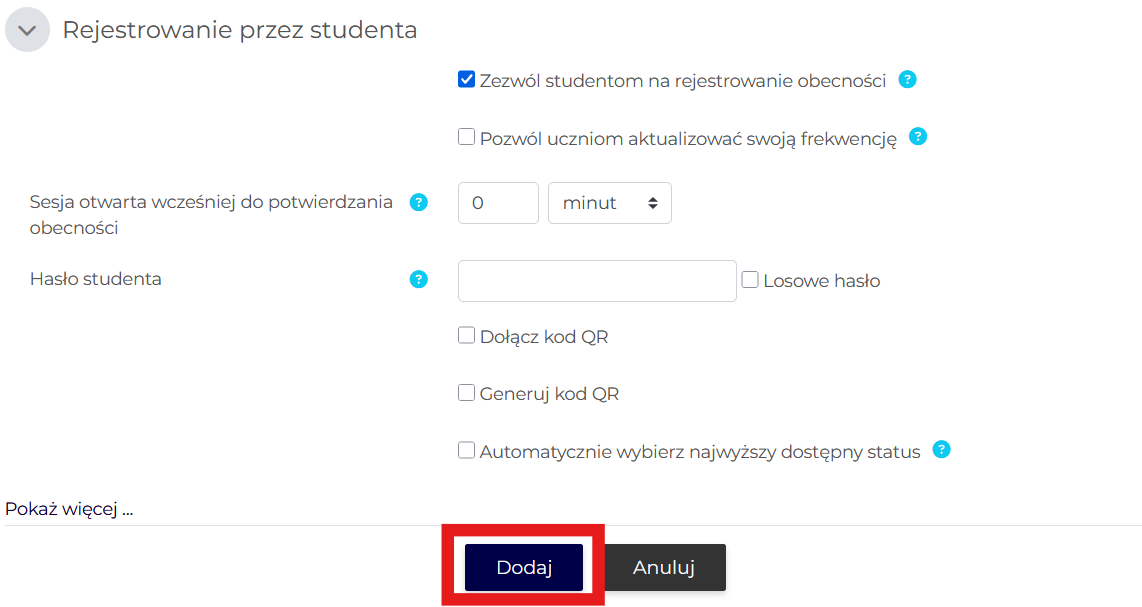Toggle 'Automatycznie wybierz najwyższy dostępny status' checkbox
The height and width of the screenshot is (607, 1142).
point(466,450)
